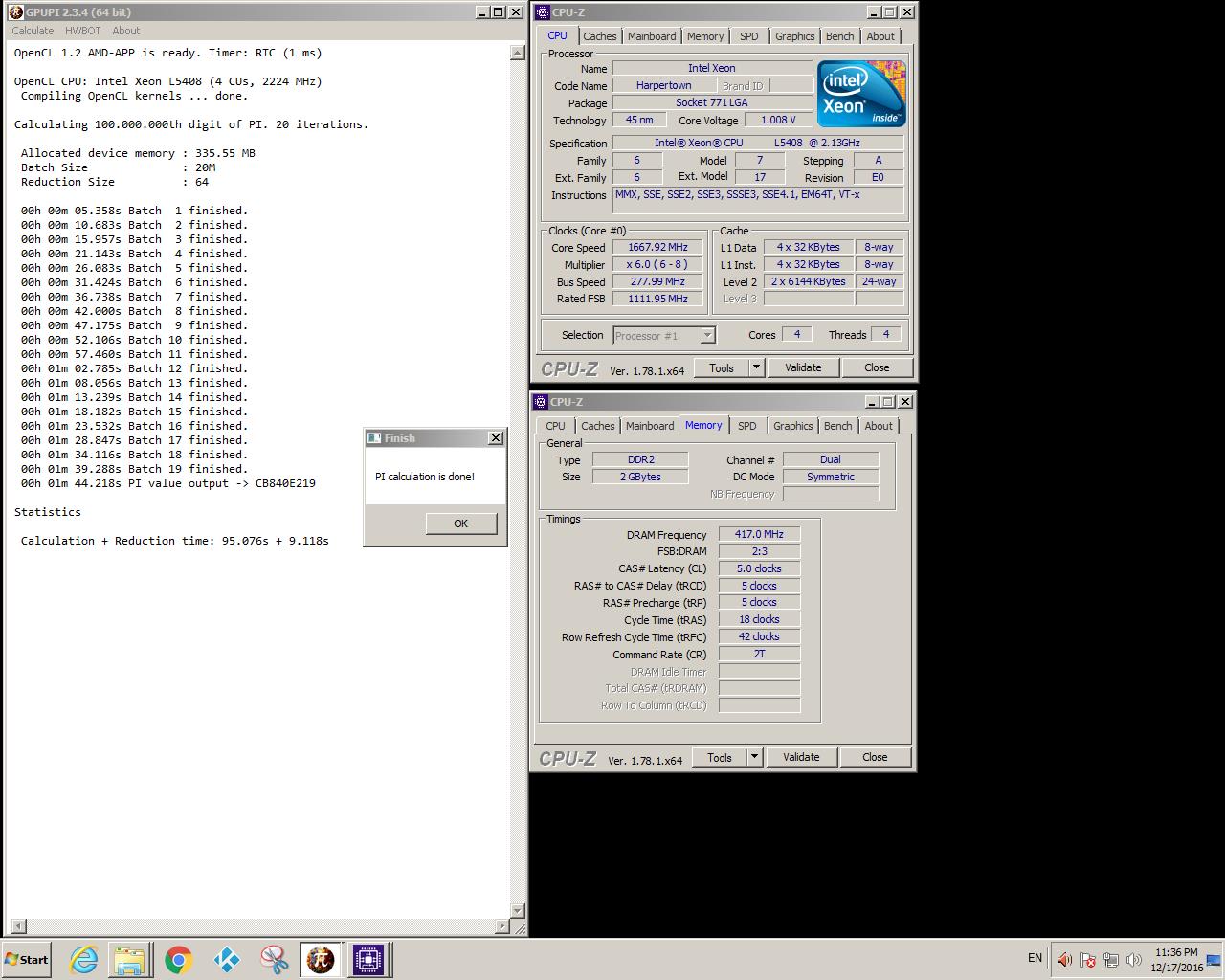
Task: Open About tab in top CPU-Z window
Action: [880, 36]
